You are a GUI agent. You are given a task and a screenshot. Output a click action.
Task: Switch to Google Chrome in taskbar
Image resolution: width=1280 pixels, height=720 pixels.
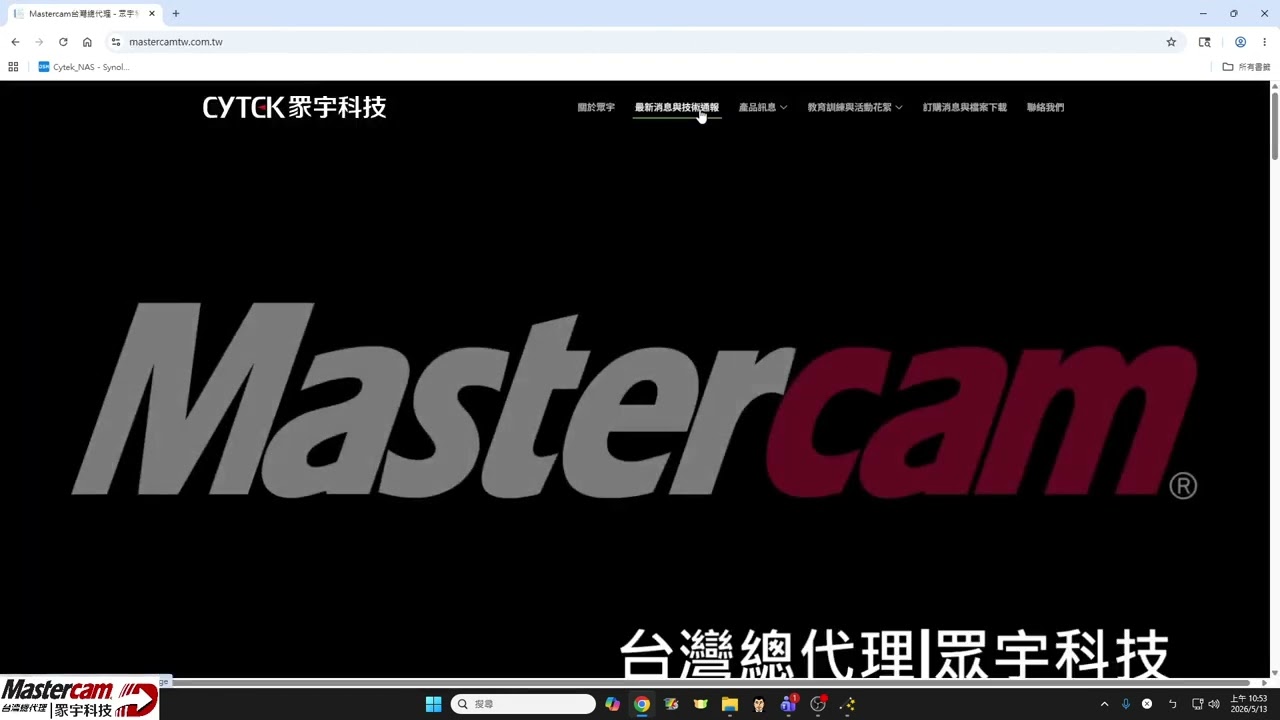click(x=642, y=704)
